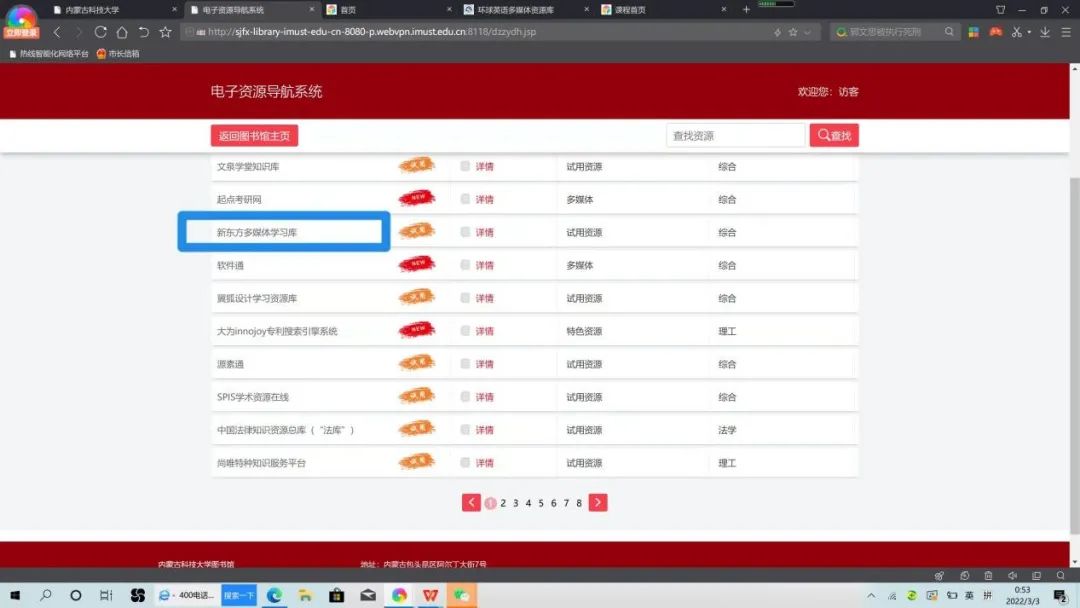Check the box in the 软件通 row
This screenshot has width=1080, height=608.
465,265
